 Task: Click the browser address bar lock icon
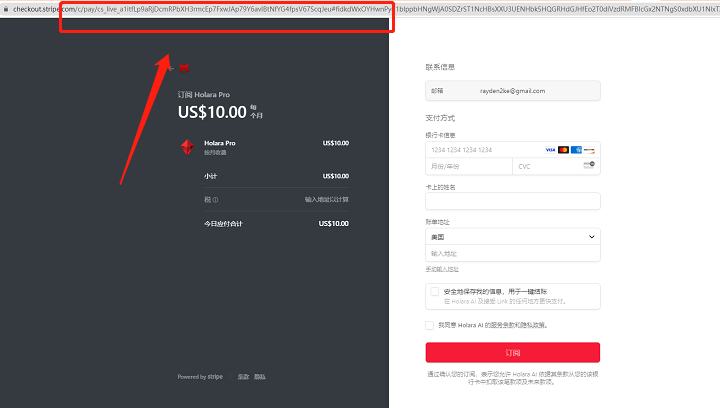(x=6, y=9)
